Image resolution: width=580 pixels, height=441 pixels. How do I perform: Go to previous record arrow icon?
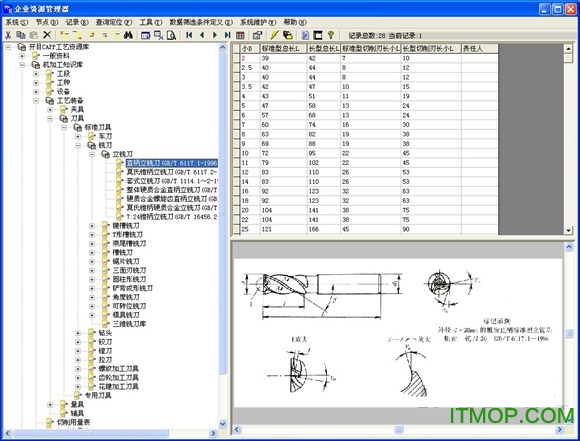(x=202, y=35)
